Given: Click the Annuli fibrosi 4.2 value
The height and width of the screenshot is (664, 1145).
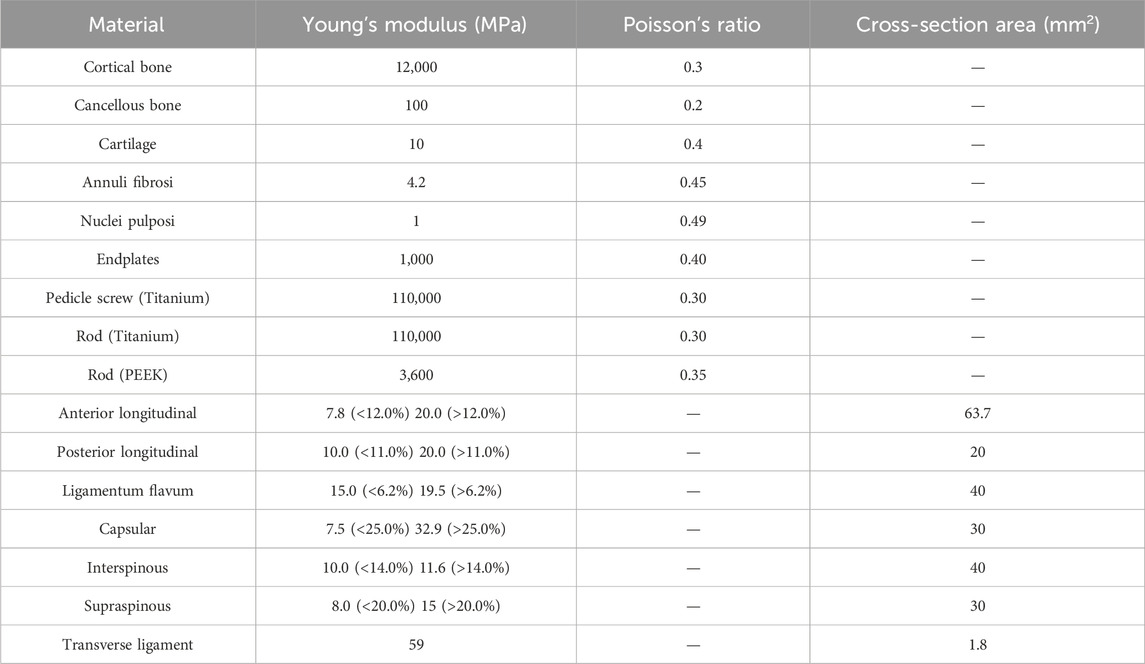Looking at the screenshot, I should 416,183.
